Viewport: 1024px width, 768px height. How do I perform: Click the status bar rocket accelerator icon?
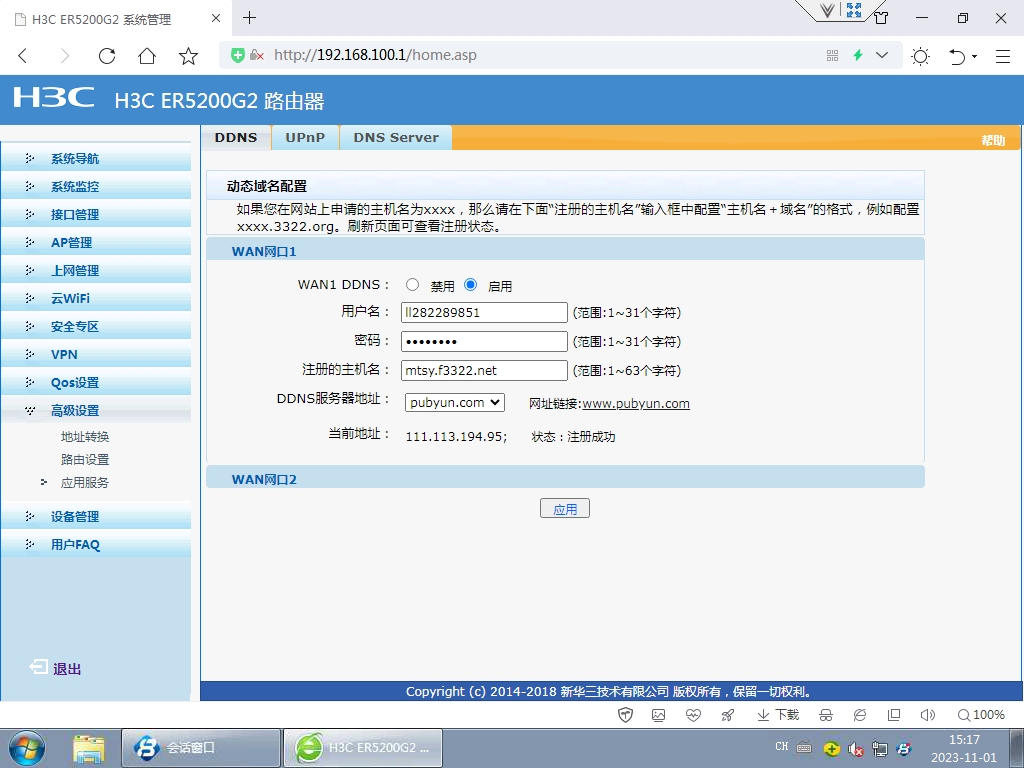728,715
